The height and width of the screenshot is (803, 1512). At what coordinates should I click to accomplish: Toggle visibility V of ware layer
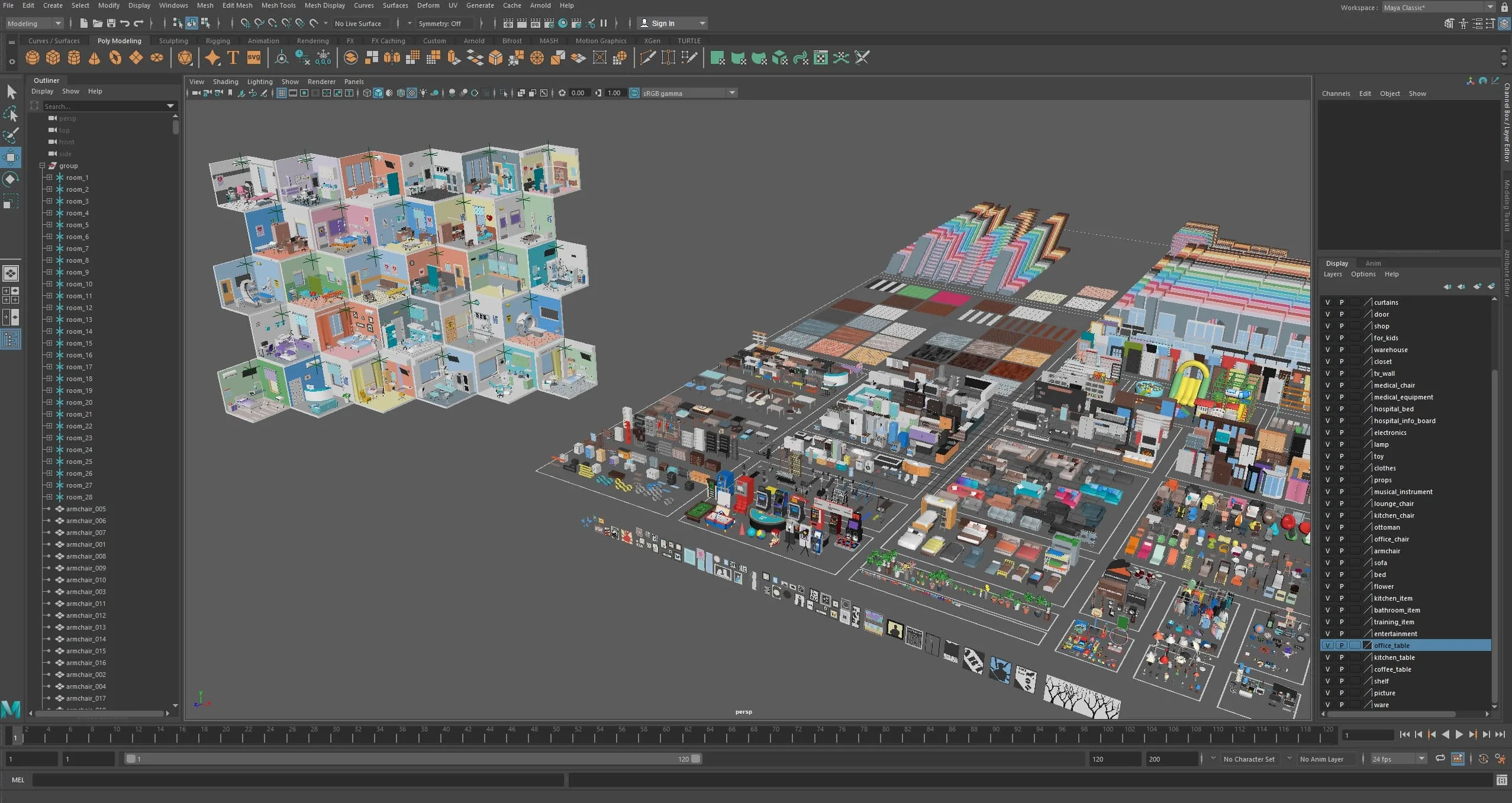click(x=1327, y=705)
